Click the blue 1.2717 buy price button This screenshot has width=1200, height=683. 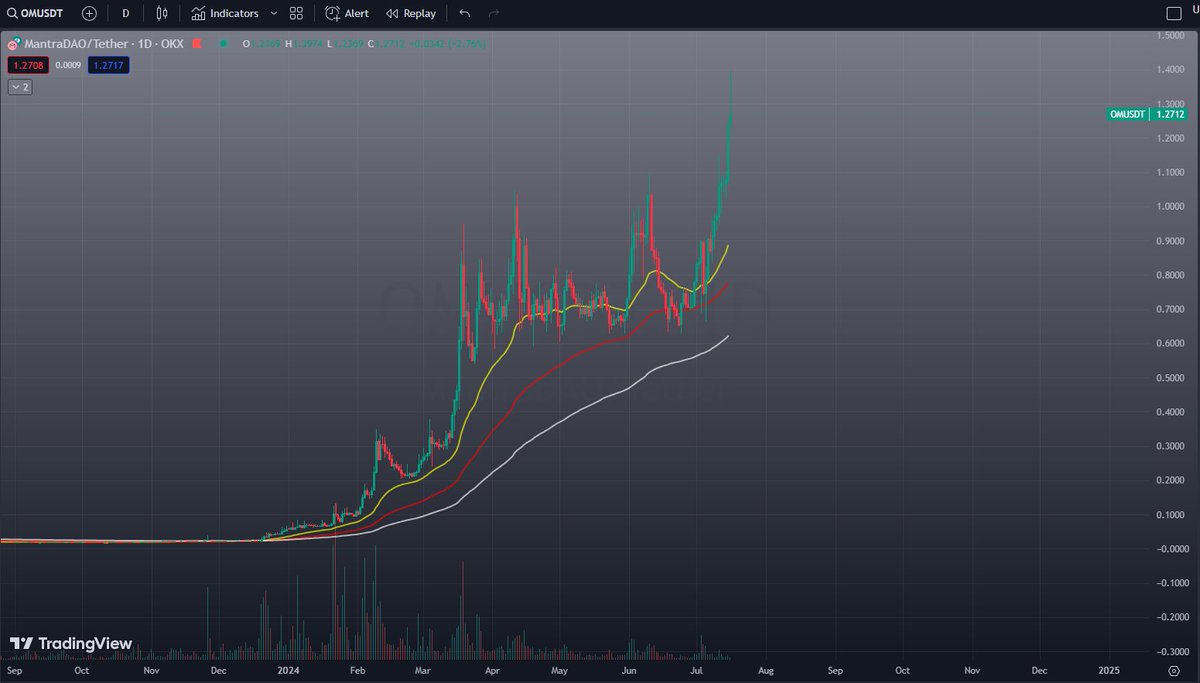coord(108,65)
